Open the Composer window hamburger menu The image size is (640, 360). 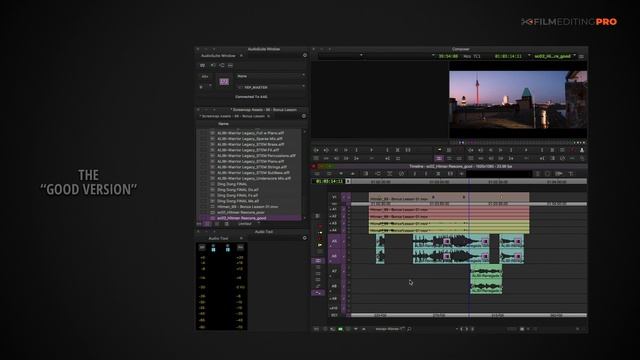click(x=581, y=56)
